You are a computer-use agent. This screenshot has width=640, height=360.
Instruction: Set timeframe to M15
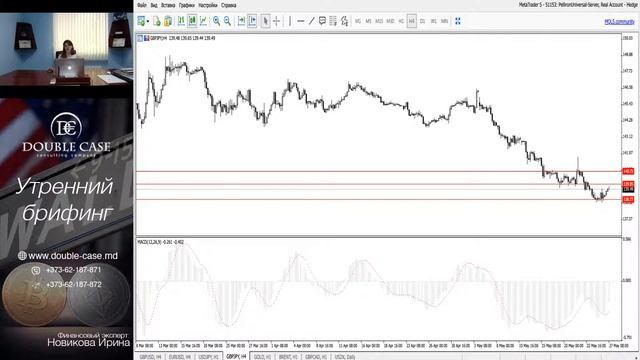tap(379, 21)
